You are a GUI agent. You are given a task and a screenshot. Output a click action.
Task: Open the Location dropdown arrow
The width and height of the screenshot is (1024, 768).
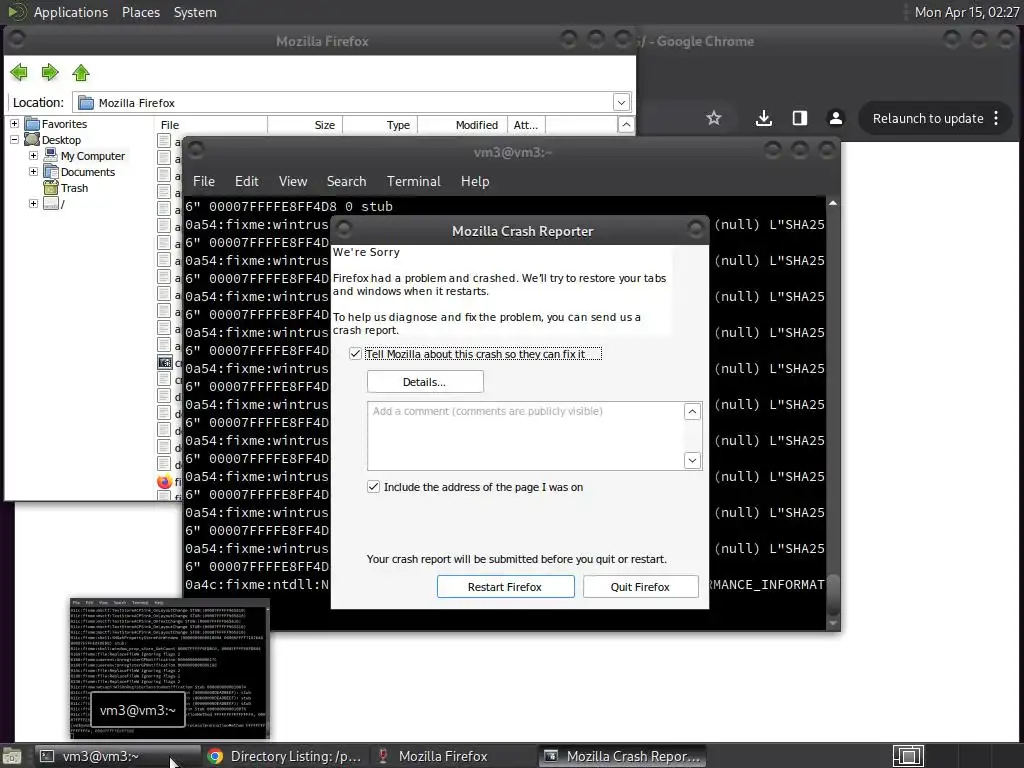coord(621,103)
